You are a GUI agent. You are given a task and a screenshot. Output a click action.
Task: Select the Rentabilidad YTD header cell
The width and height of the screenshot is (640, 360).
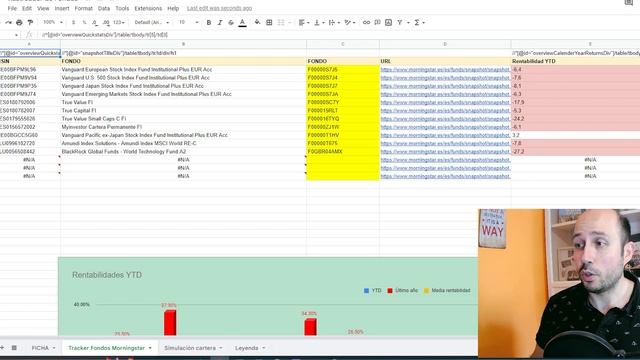coord(576,61)
